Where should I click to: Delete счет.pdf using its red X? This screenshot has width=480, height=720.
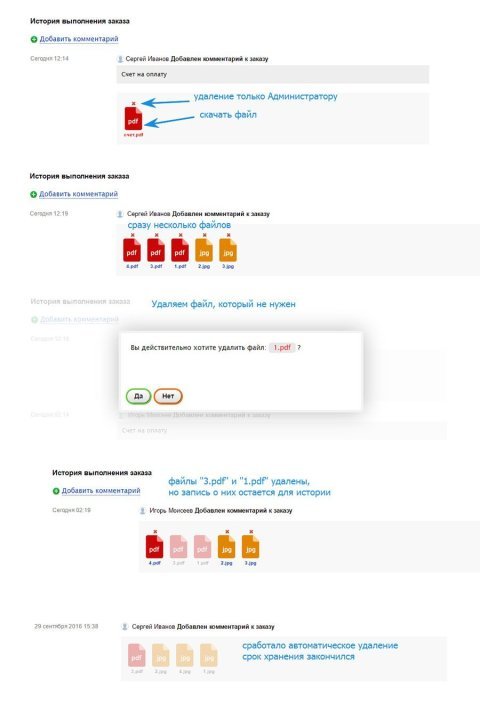click(133, 103)
